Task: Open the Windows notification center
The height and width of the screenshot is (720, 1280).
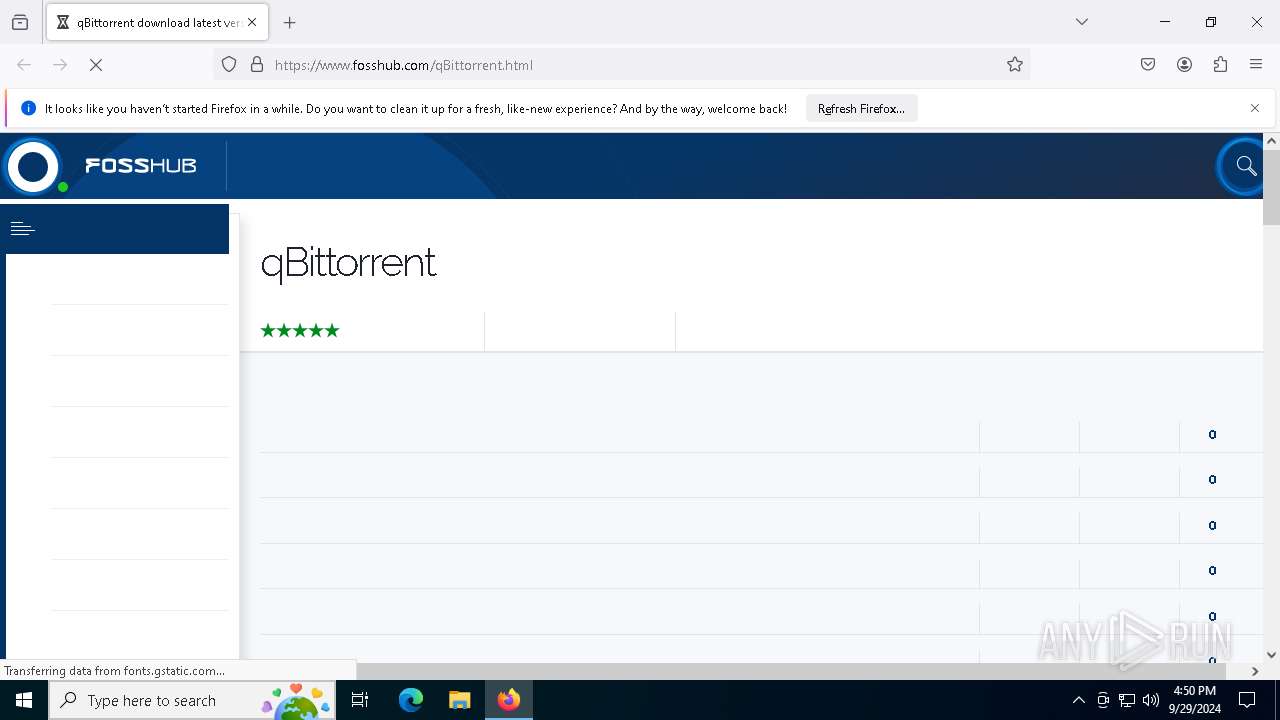Action: [x=1248, y=700]
